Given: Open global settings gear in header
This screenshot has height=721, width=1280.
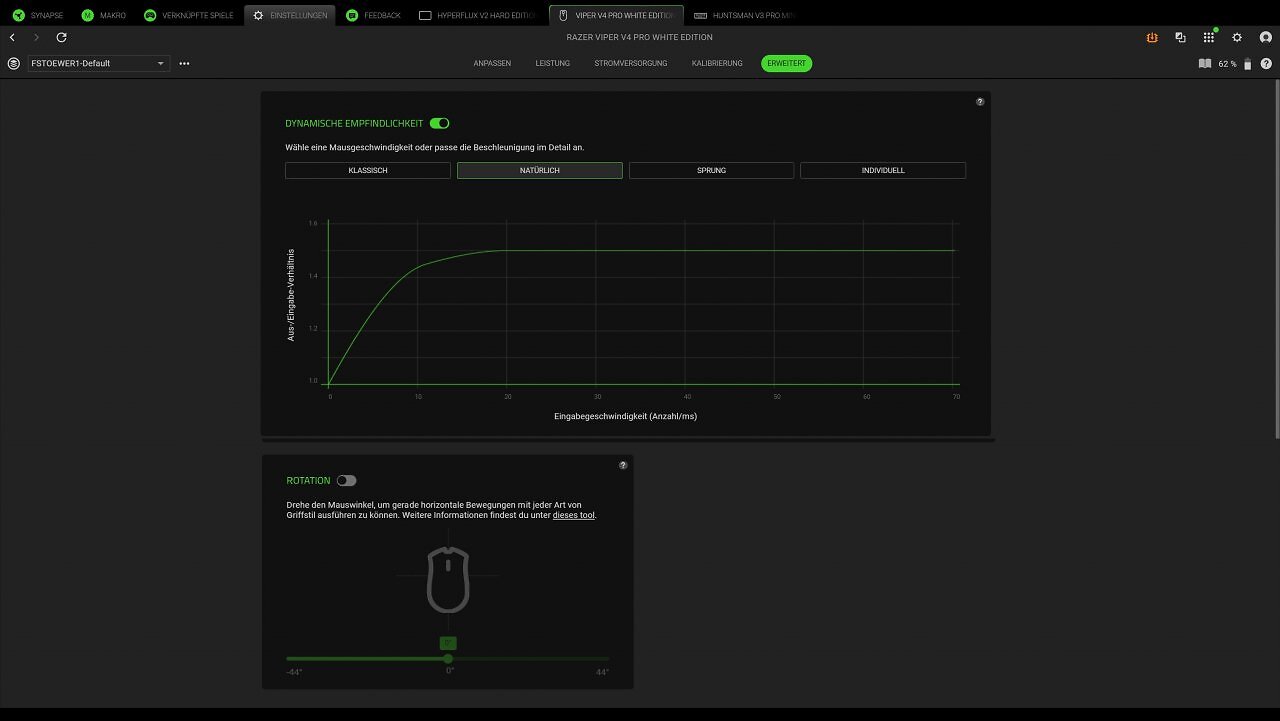Looking at the screenshot, I should (1237, 37).
